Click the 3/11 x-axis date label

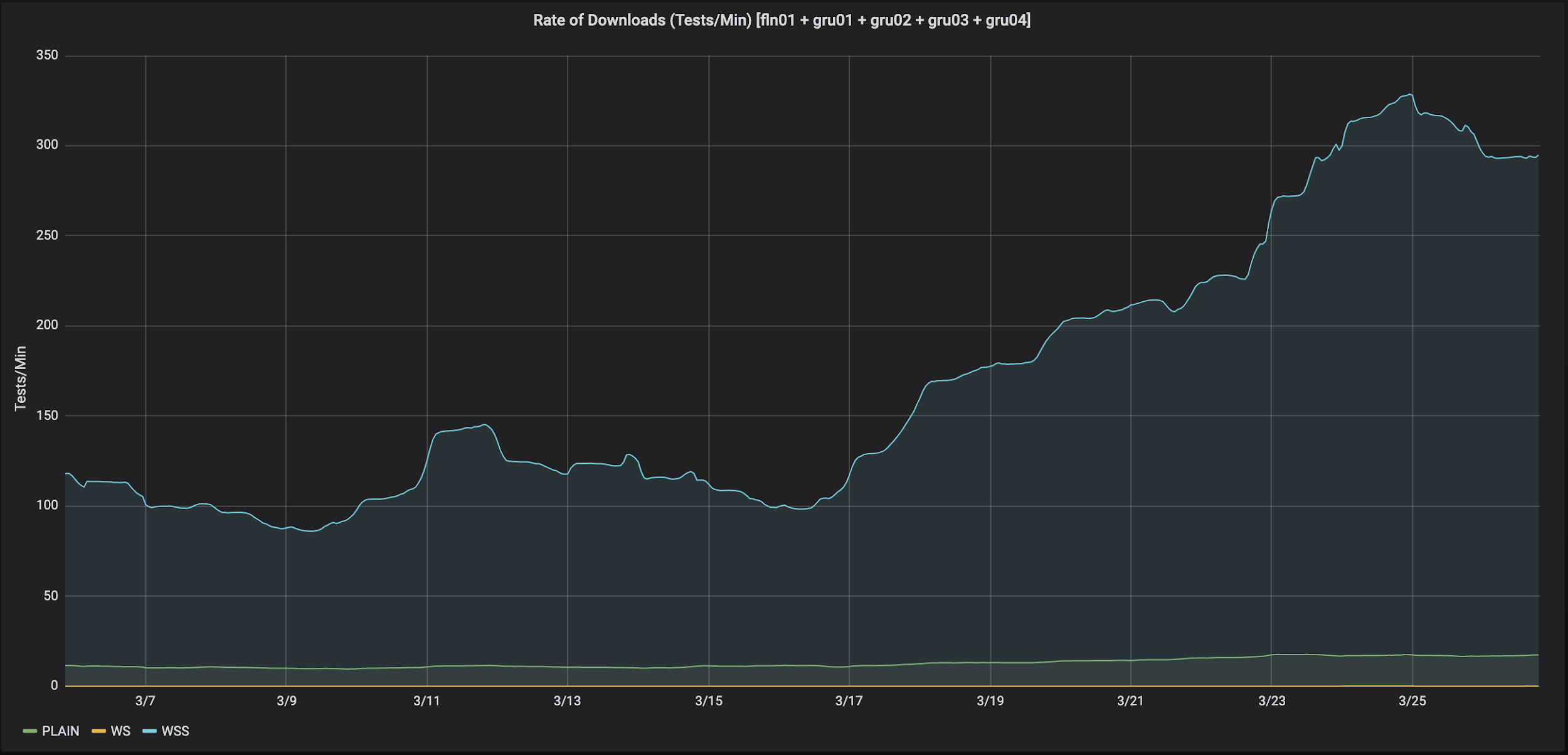[x=427, y=701]
